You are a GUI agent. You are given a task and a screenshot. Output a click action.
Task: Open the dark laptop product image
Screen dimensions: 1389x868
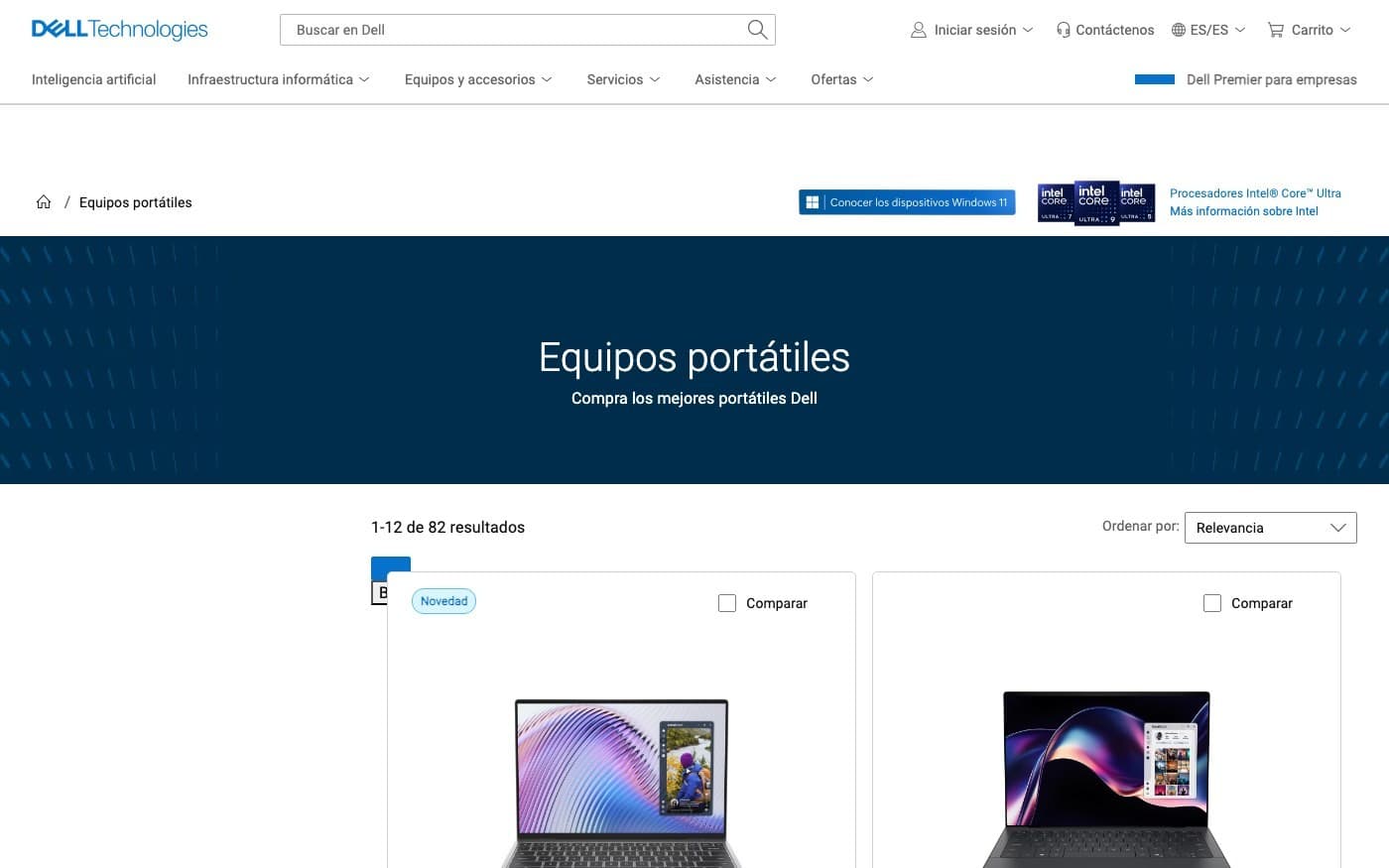[1106, 780]
